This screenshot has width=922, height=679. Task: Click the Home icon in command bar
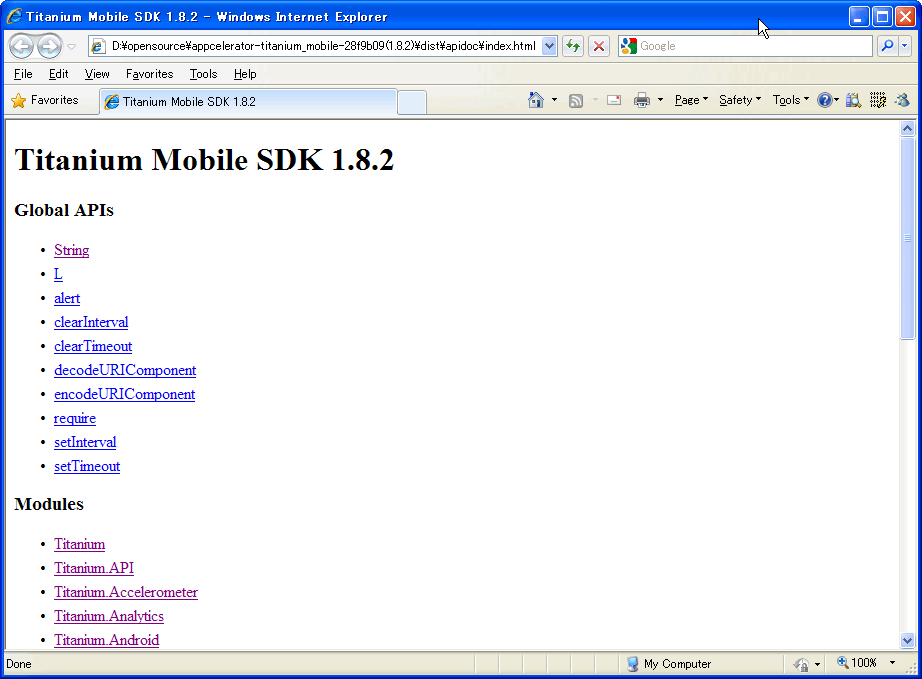[x=536, y=101]
